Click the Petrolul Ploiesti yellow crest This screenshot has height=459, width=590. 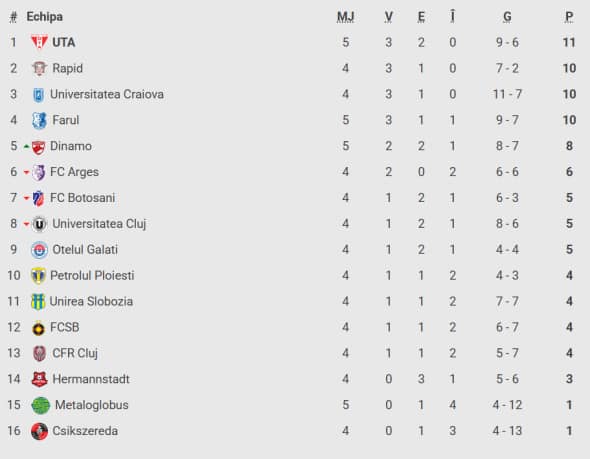point(38,276)
